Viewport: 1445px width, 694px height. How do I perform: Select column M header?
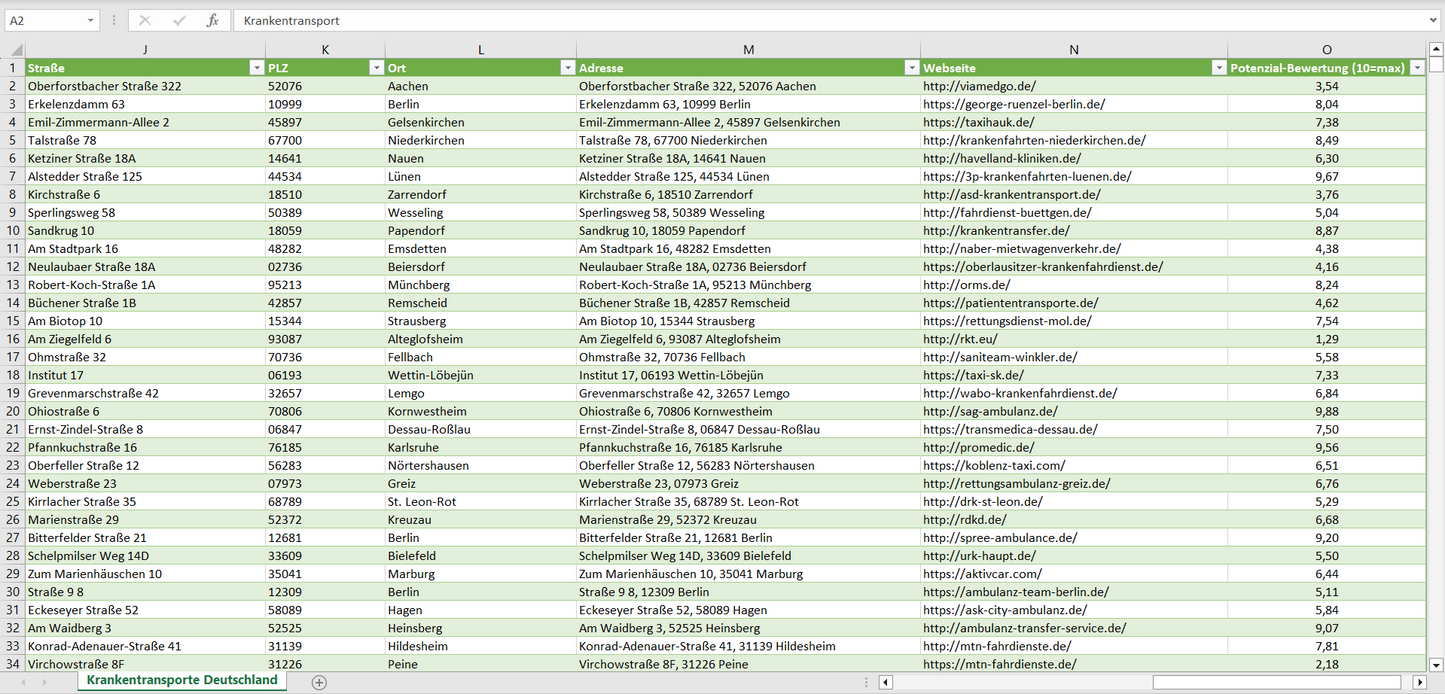748,50
